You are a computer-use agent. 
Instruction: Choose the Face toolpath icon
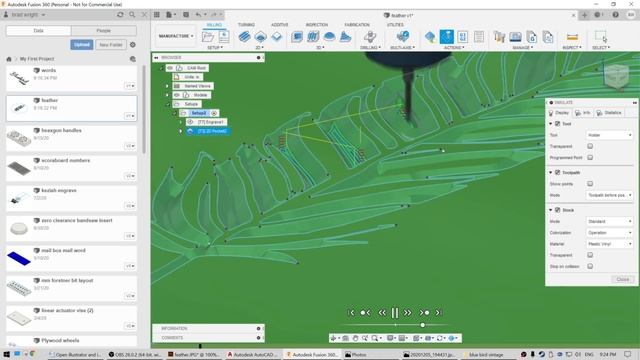click(x=276, y=37)
